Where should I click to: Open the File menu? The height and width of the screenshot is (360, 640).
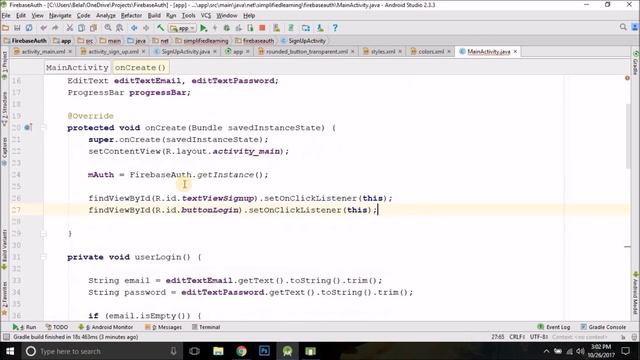coord(6,16)
